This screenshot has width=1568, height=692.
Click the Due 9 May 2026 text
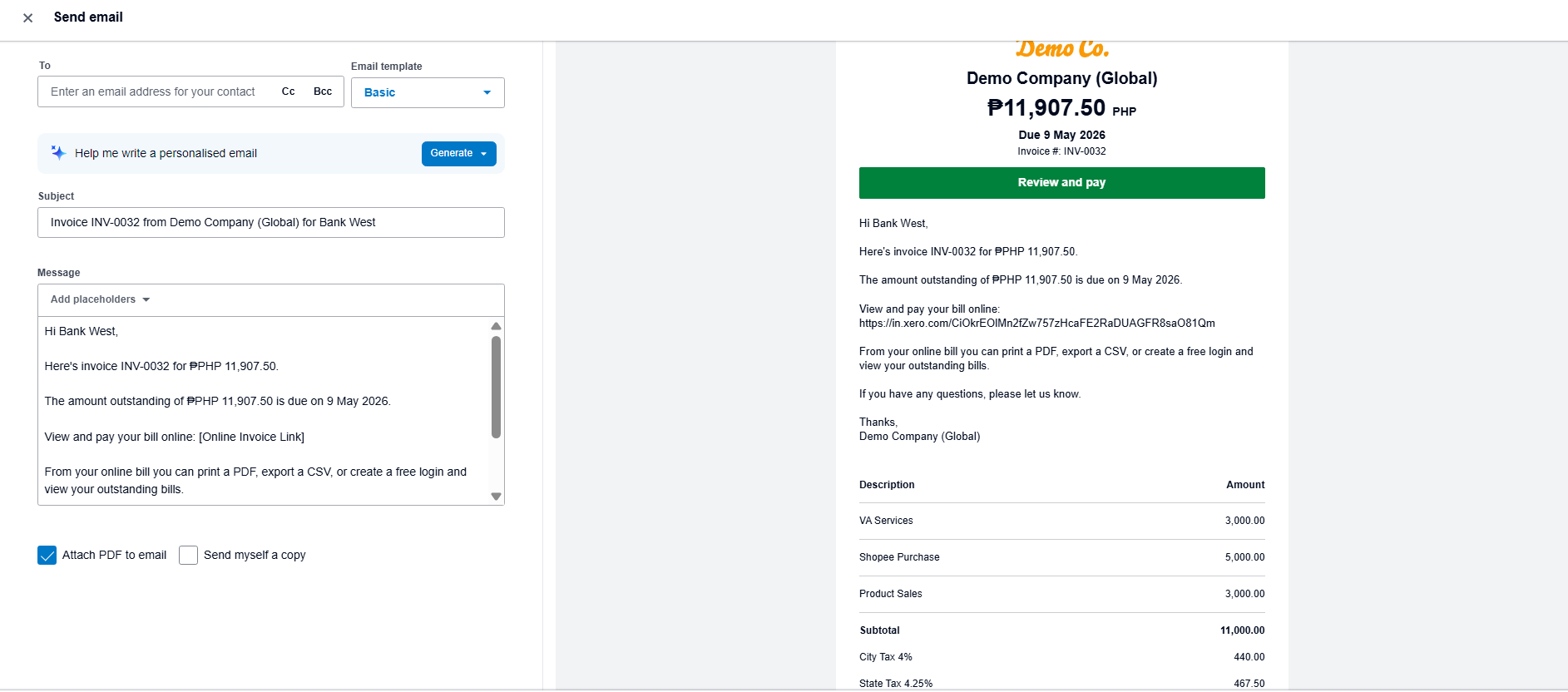click(1061, 135)
